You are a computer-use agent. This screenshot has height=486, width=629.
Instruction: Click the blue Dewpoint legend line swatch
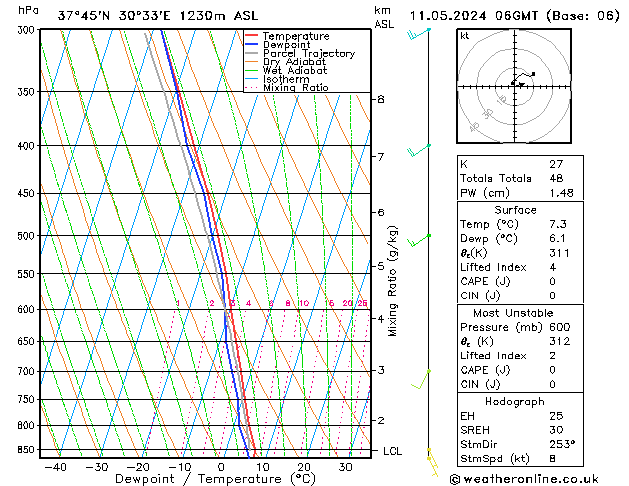252,44
